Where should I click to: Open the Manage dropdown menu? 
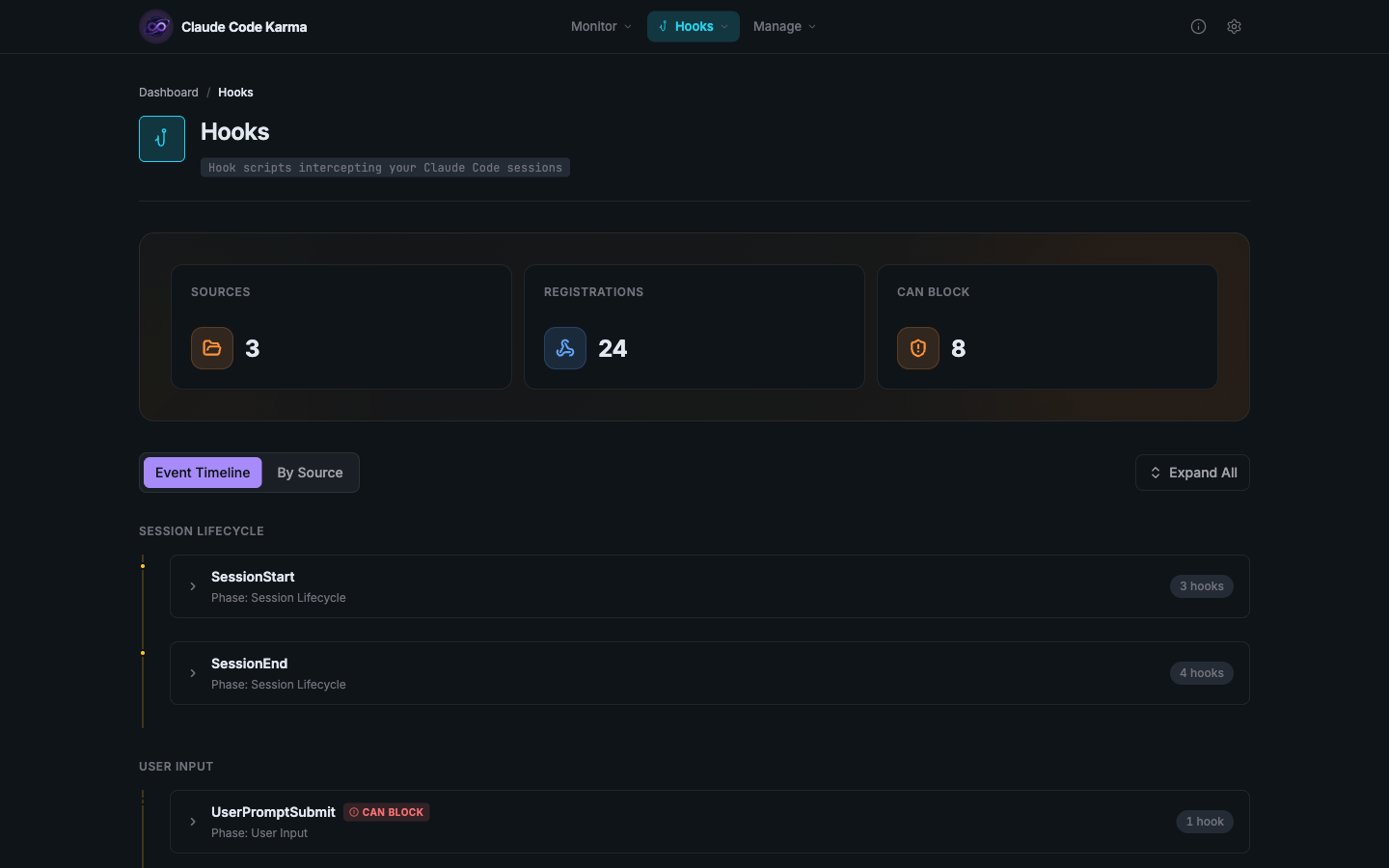coord(784,27)
